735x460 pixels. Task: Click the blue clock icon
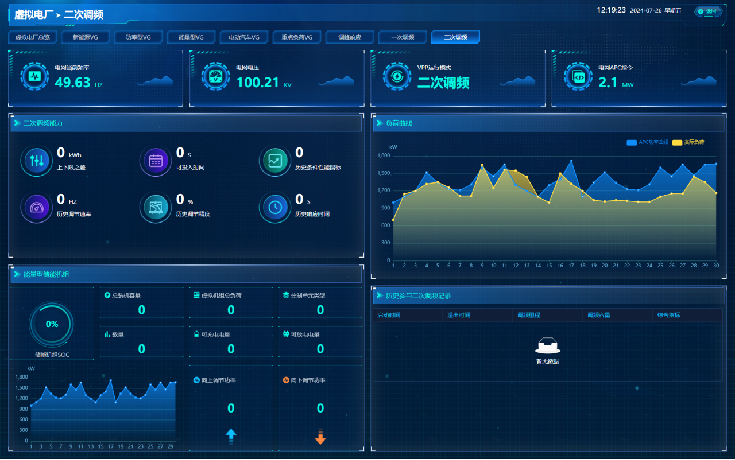click(x=274, y=207)
